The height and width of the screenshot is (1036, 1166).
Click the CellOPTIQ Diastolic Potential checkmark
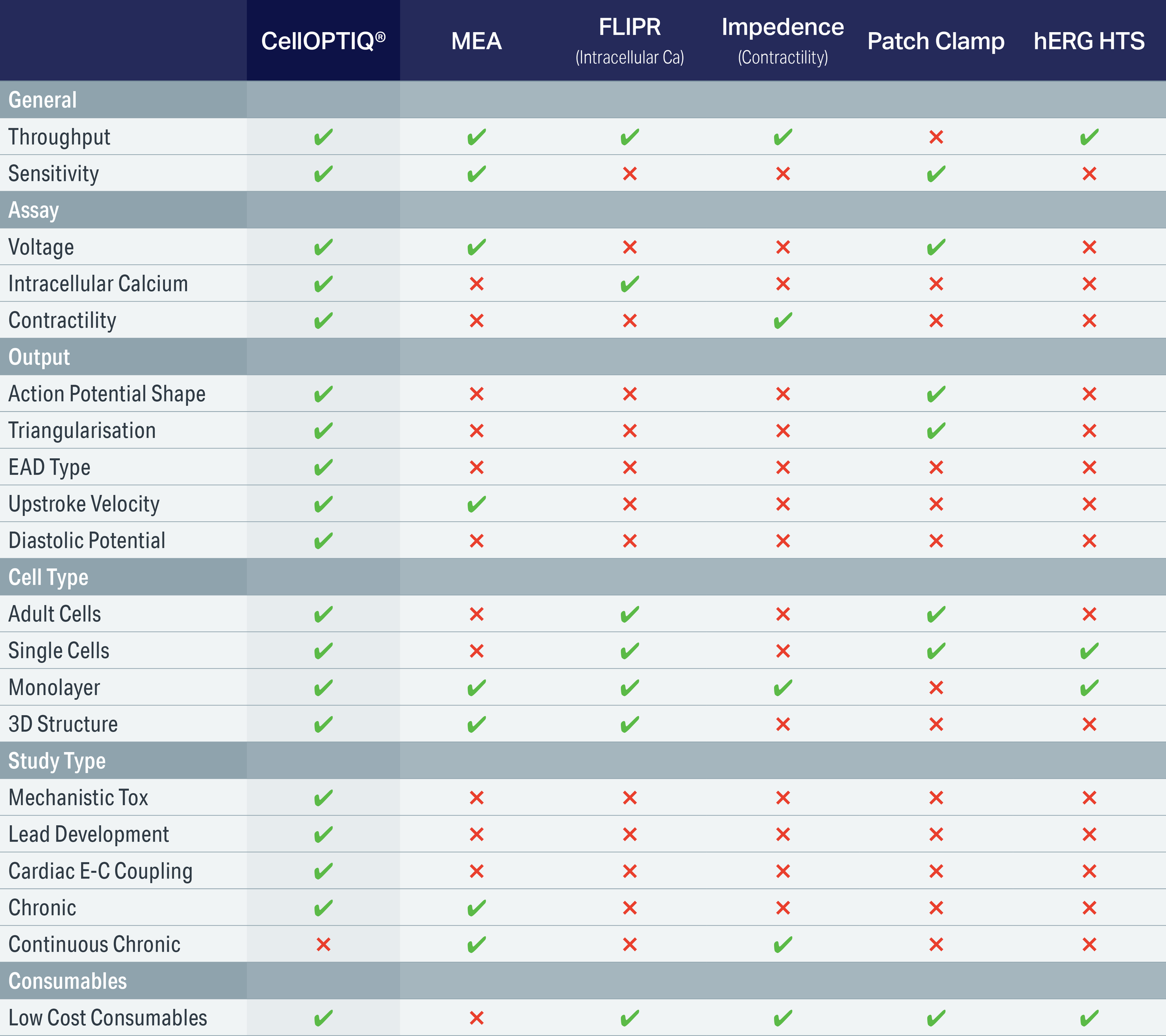pyautogui.click(x=323, y=540)
